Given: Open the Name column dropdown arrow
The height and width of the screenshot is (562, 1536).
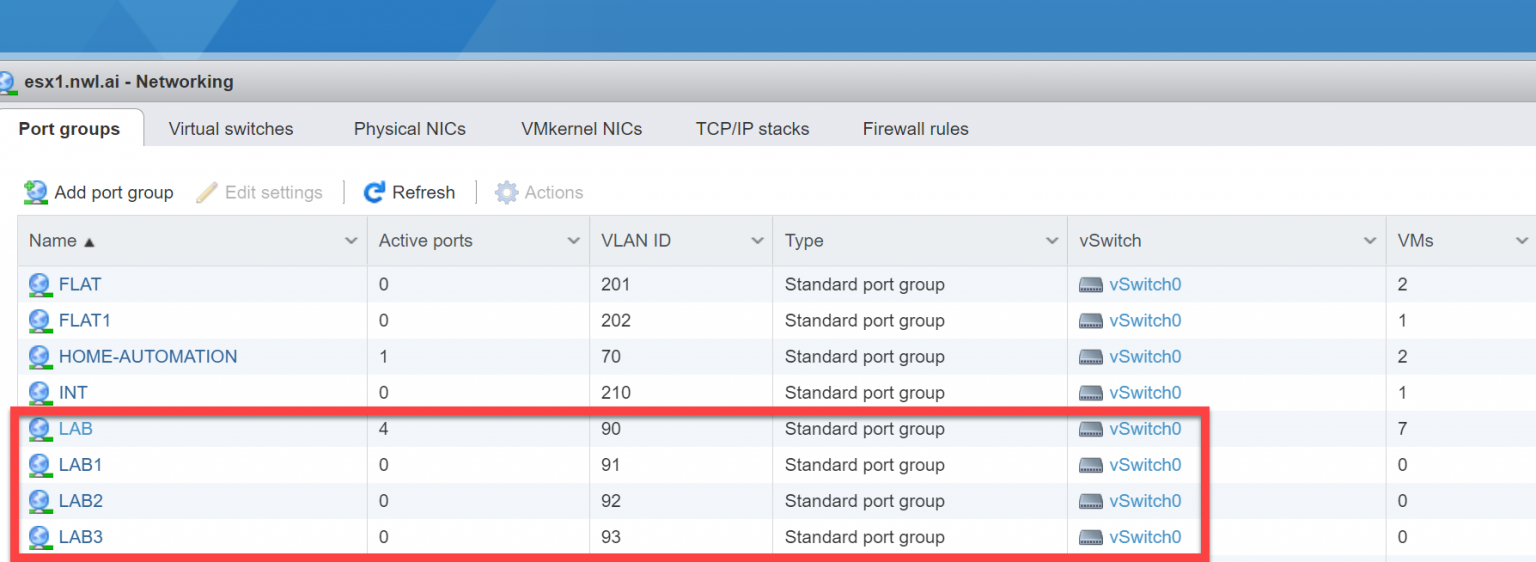Looking at the screenshot, I should click(x=351, y=241).
